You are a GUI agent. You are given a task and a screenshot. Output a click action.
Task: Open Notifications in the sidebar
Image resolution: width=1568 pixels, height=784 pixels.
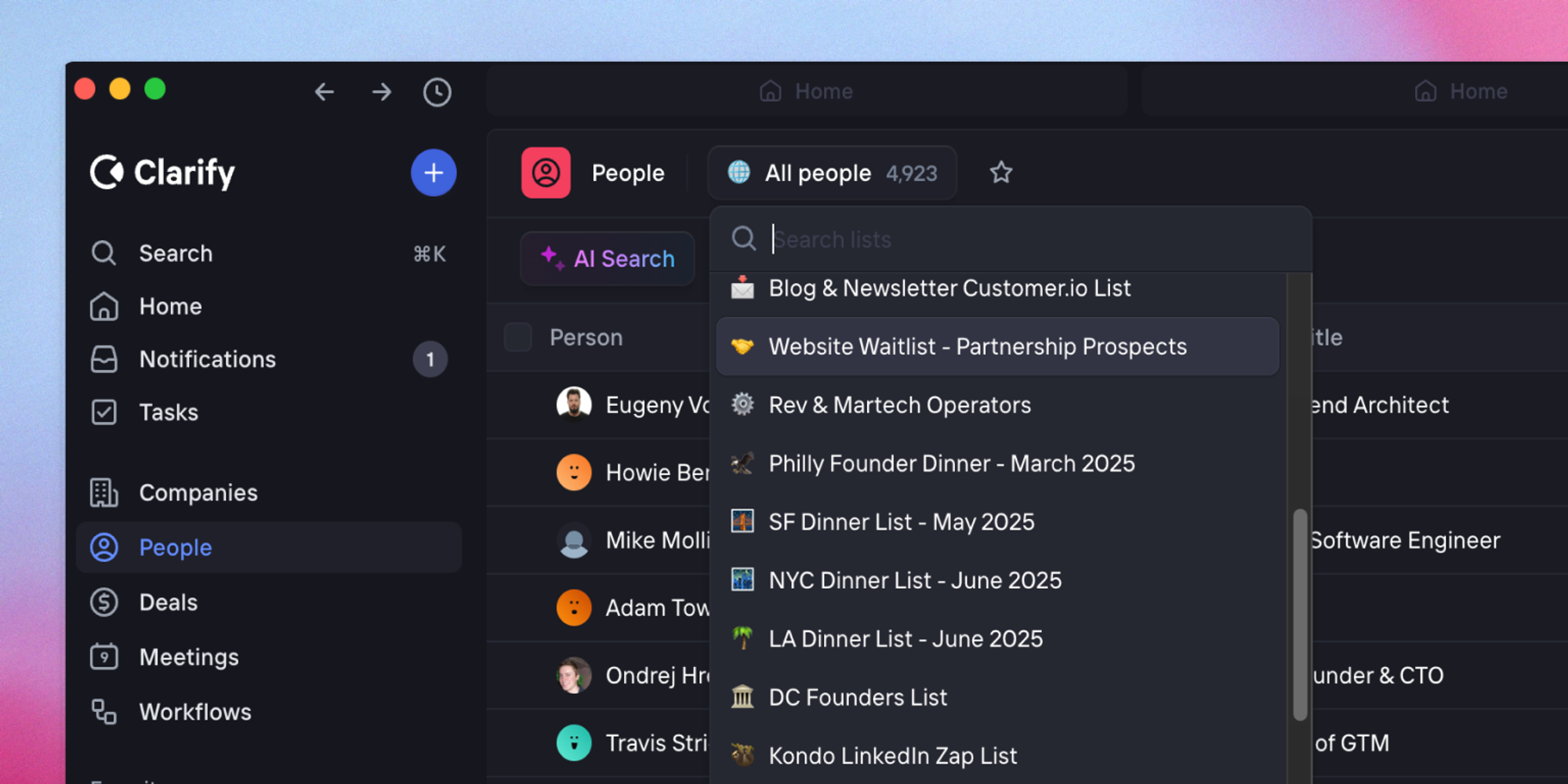[269, 359]
